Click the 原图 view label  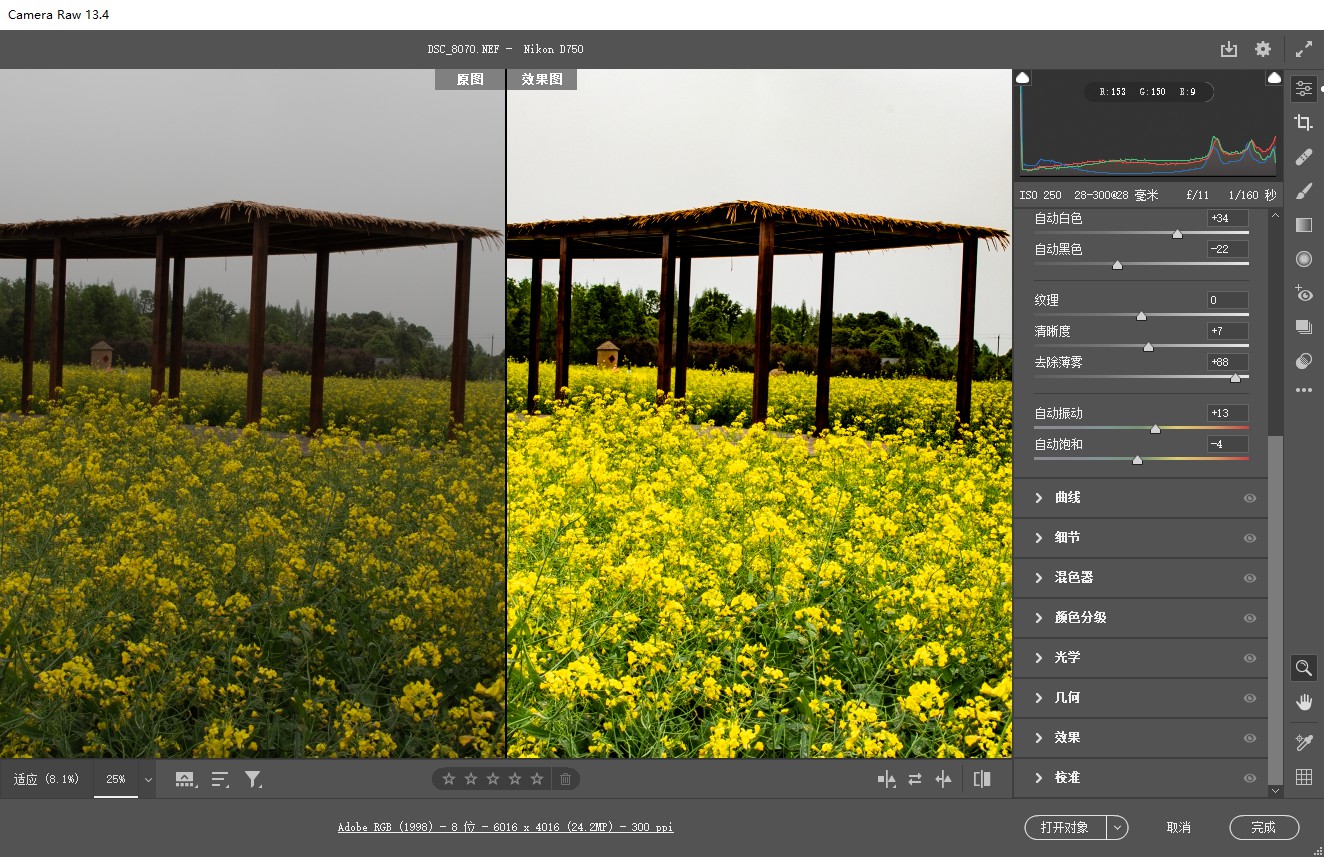[x=470, y=79]
